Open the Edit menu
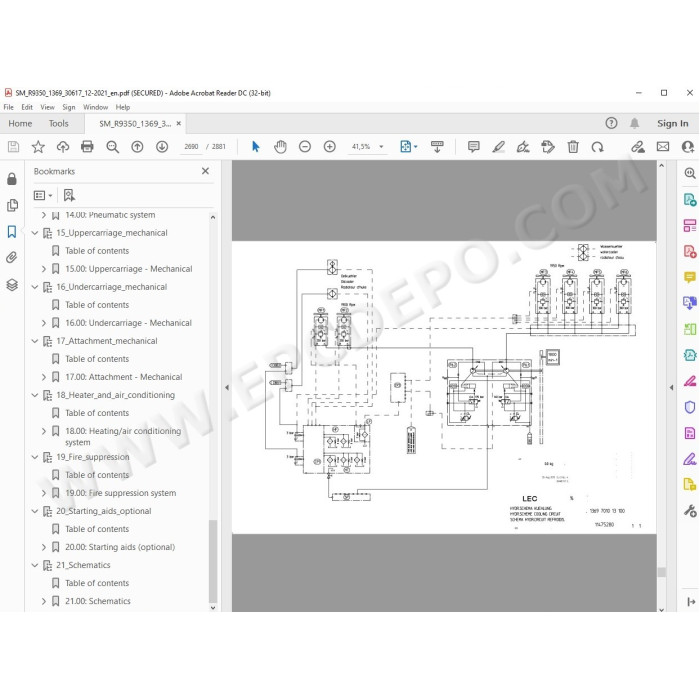The height and width of the screenshot is (700, 700). pos(27,107)
